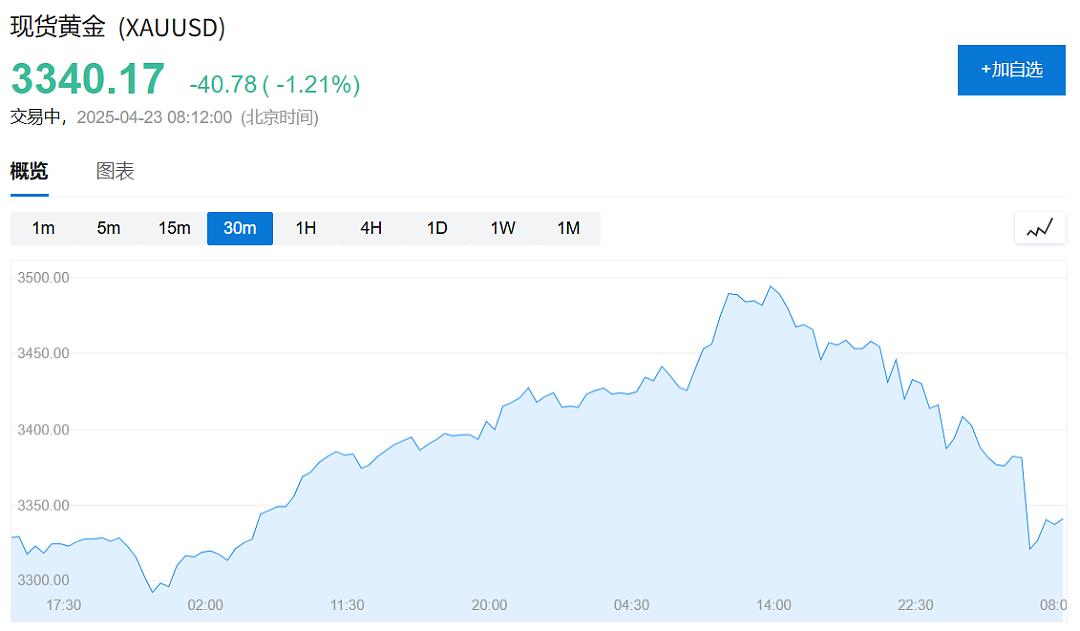Select the 1m timeframe

[43, 228]
